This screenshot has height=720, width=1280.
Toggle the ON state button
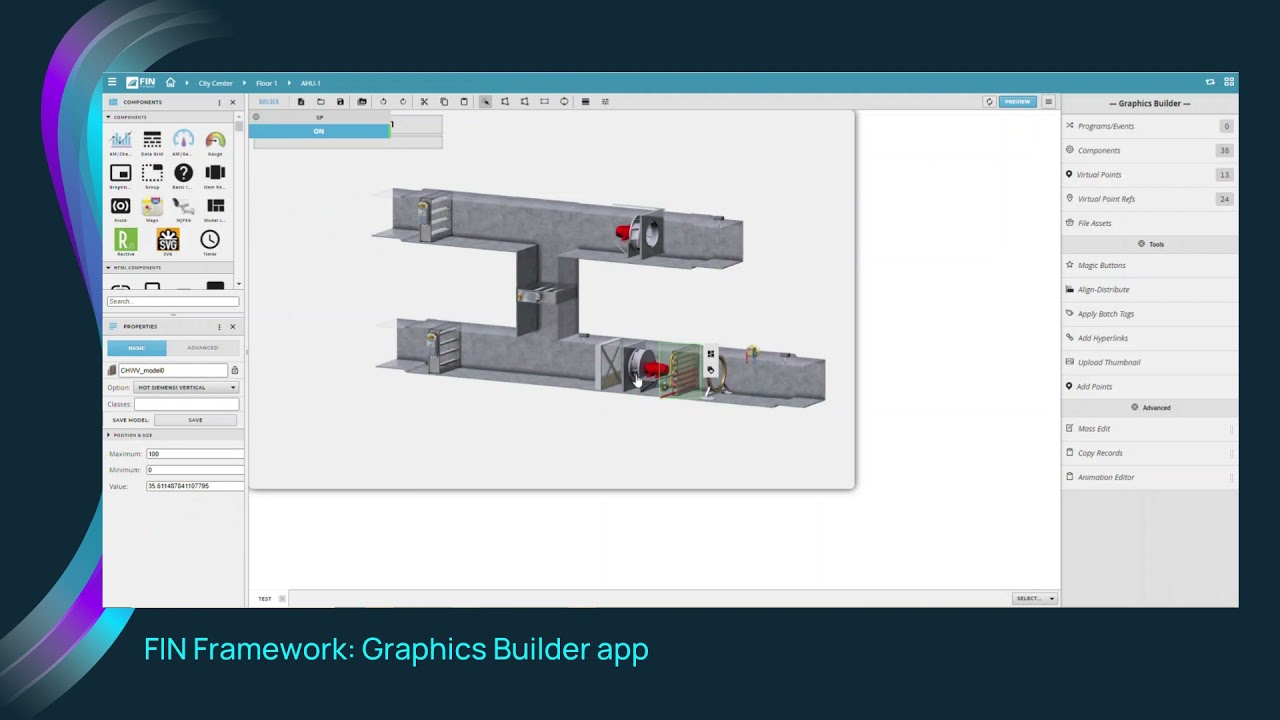click(319, 131)
